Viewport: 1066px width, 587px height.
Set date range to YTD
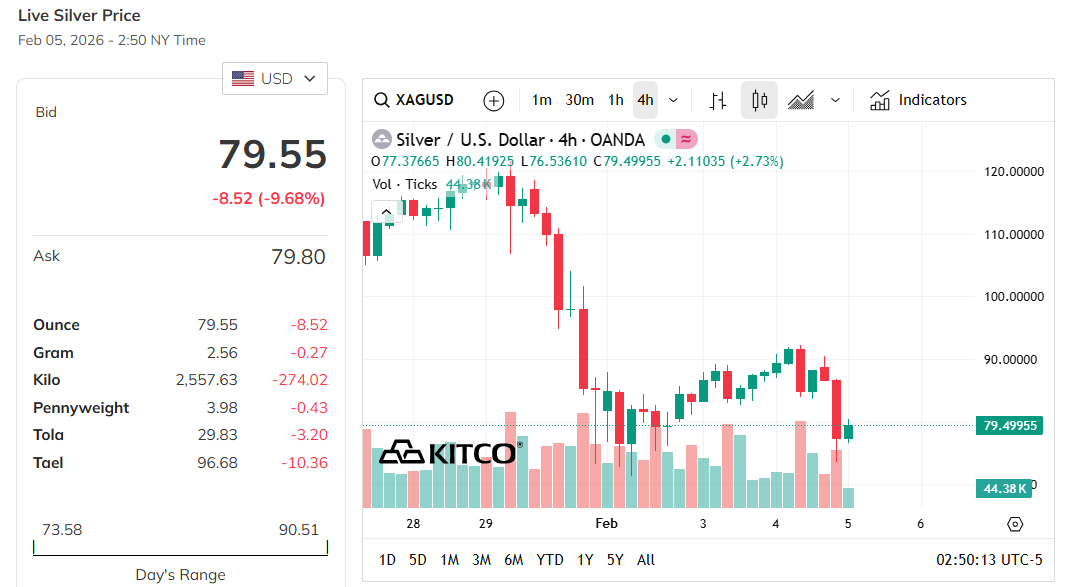click(550, 560)
